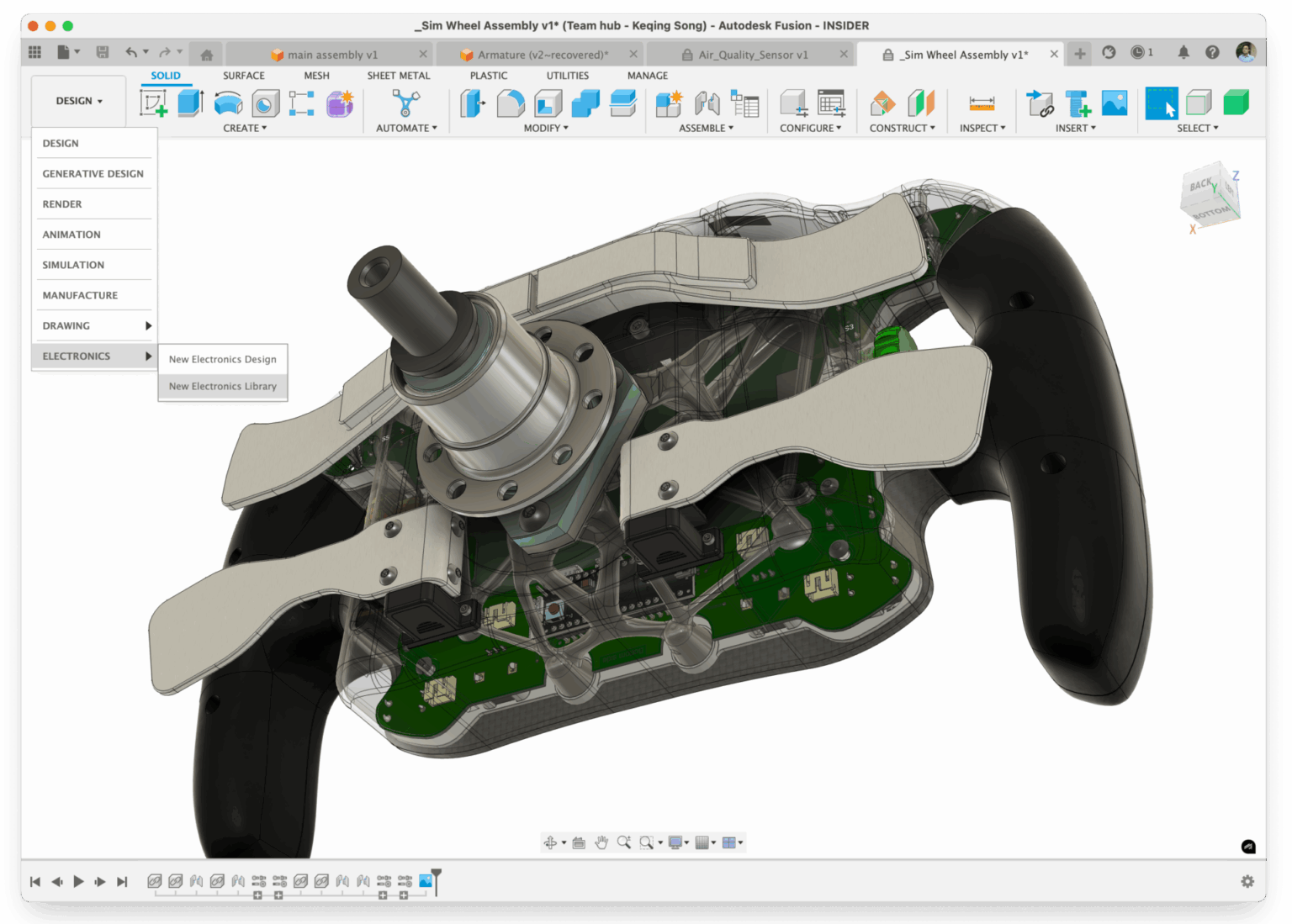Click the Pan tool in navigation bar
Screen dimensions: 1292x924
pyautogui.click(x=601, y=842)
